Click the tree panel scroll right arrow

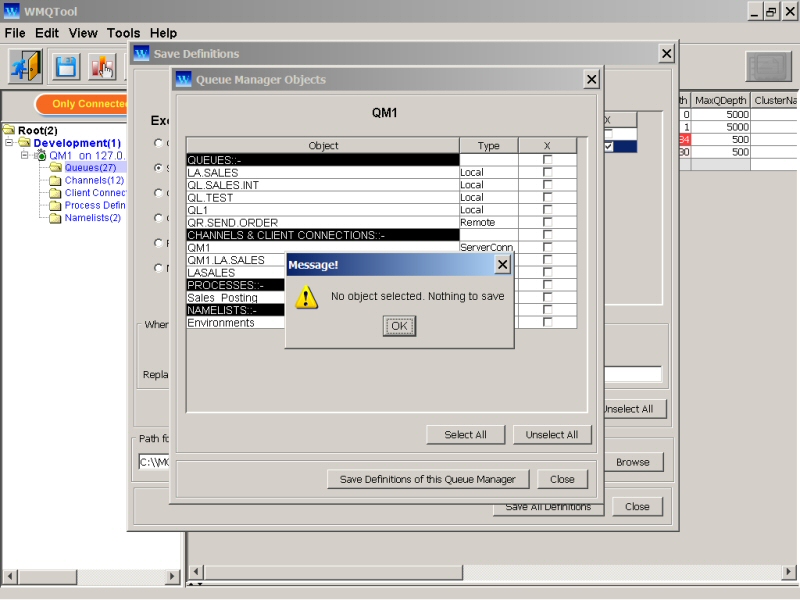[x=172, y=577]
